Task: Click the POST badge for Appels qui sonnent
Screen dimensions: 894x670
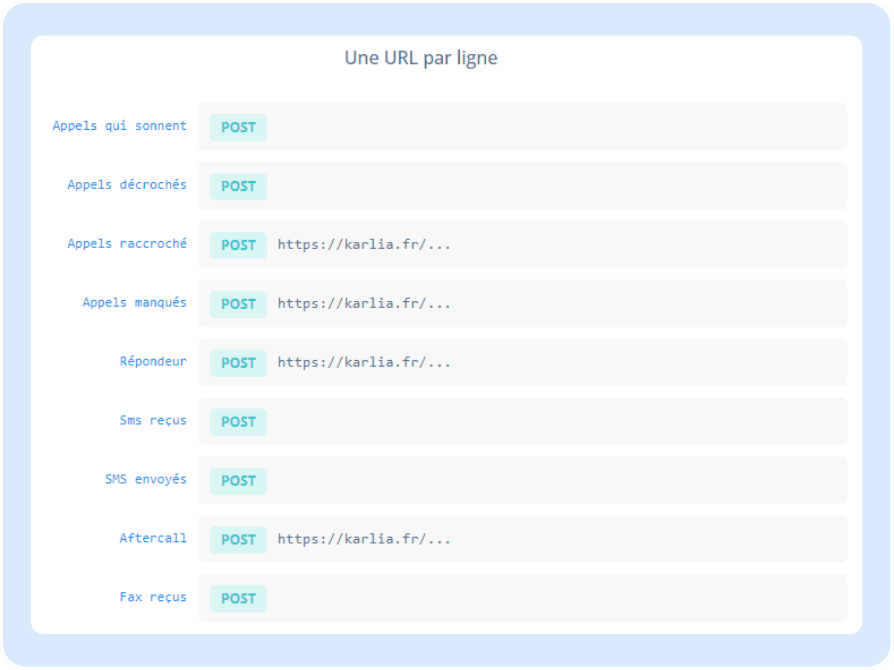Action: click(238, 127)
